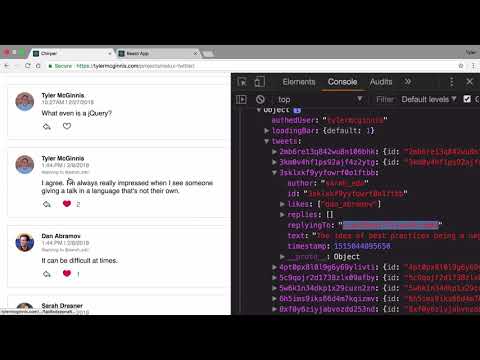Screen dimensions: 480x360
Task: Close the DevTools panel
Action: (x=470, y=81)
